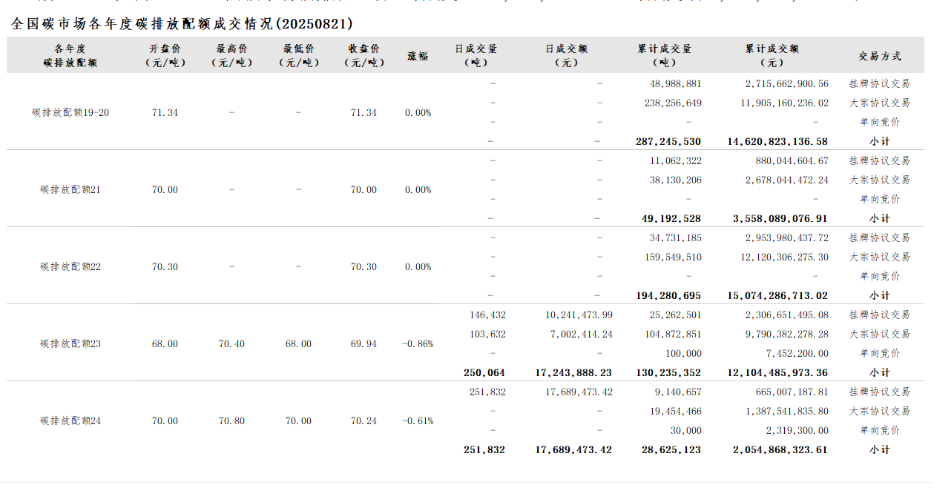Viewport: 943px width, 490px height.
Task: Select the subtotal volume 287,245,530 cell
Action: pos(668,141)
